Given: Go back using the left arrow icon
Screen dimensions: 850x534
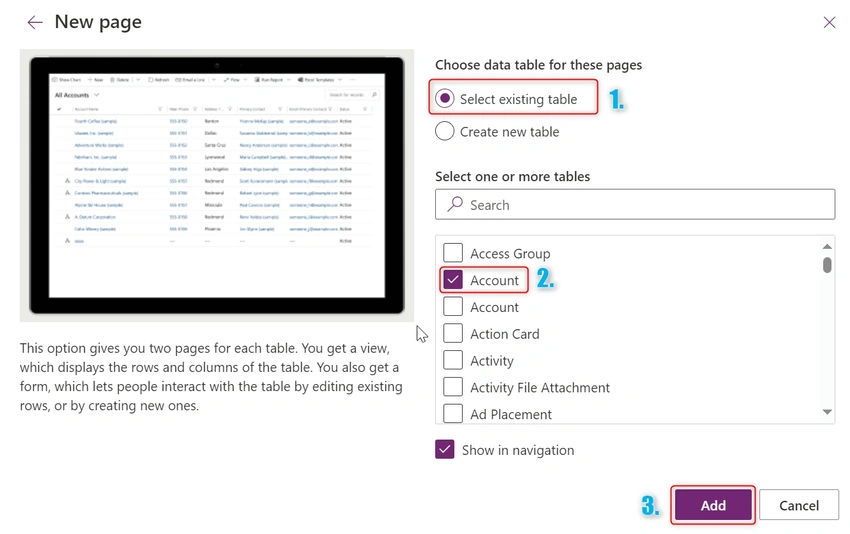Looking at the screenshot, I should pyautogui.click(x=35, y=22).
